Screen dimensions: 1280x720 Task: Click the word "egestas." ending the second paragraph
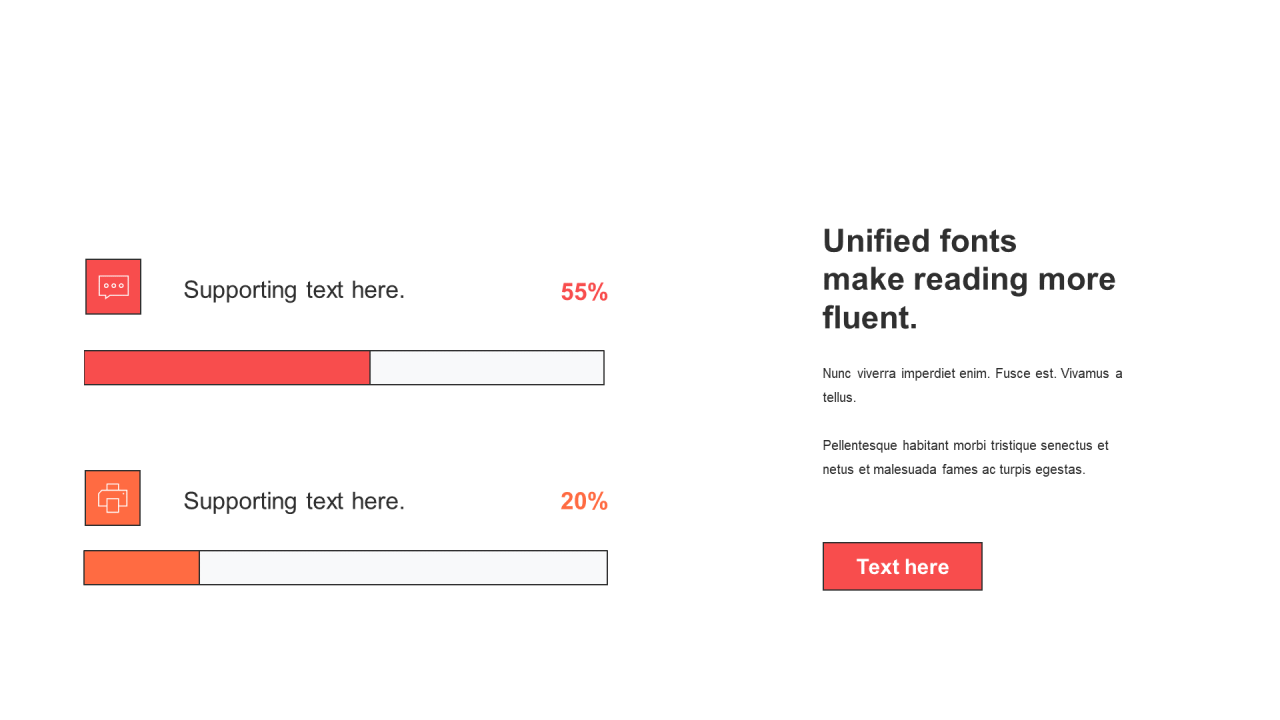pyautogui.click(x=1060, y=470)
